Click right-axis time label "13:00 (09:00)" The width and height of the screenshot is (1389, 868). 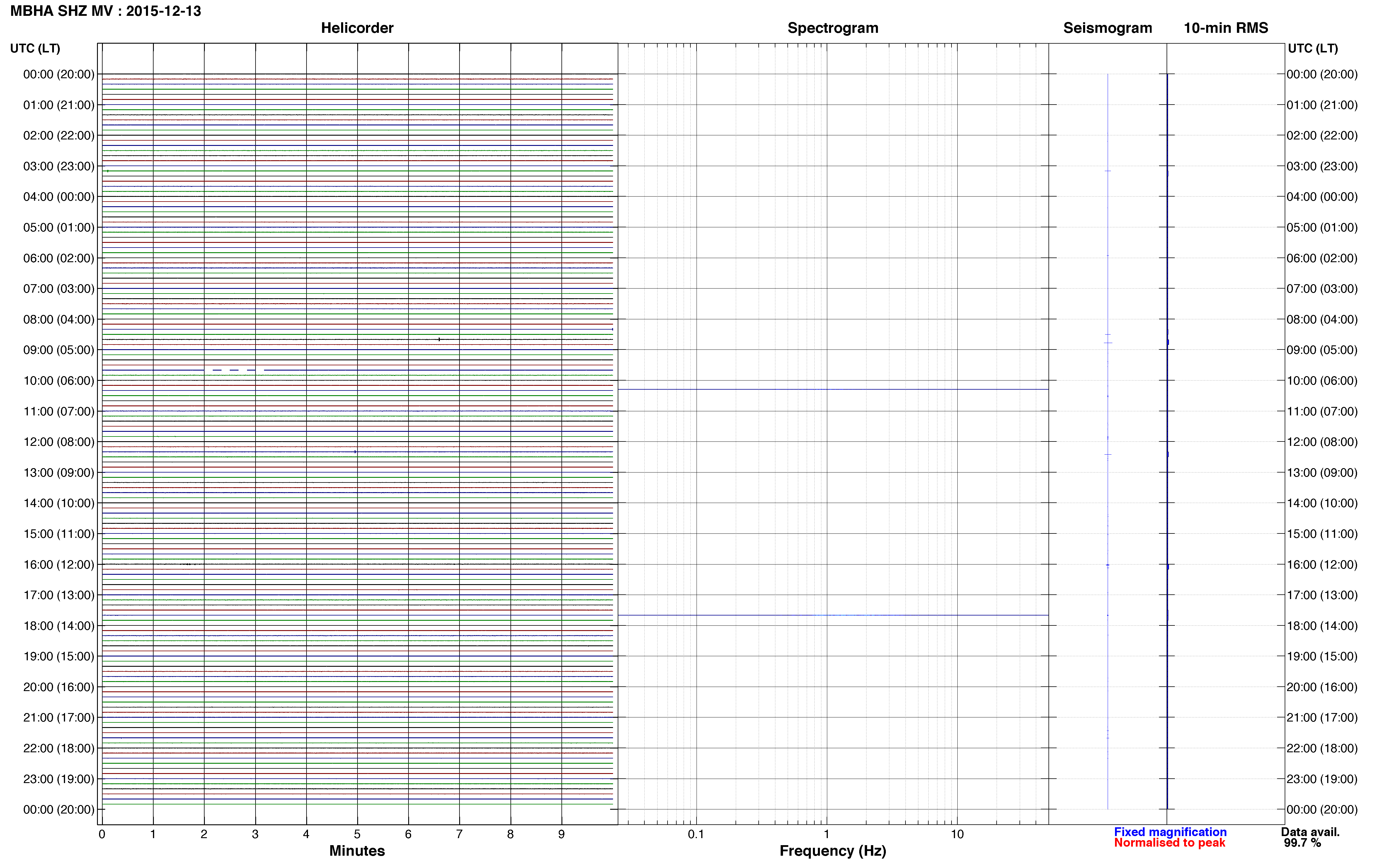pyautogui.click(x=1322, y=473)
